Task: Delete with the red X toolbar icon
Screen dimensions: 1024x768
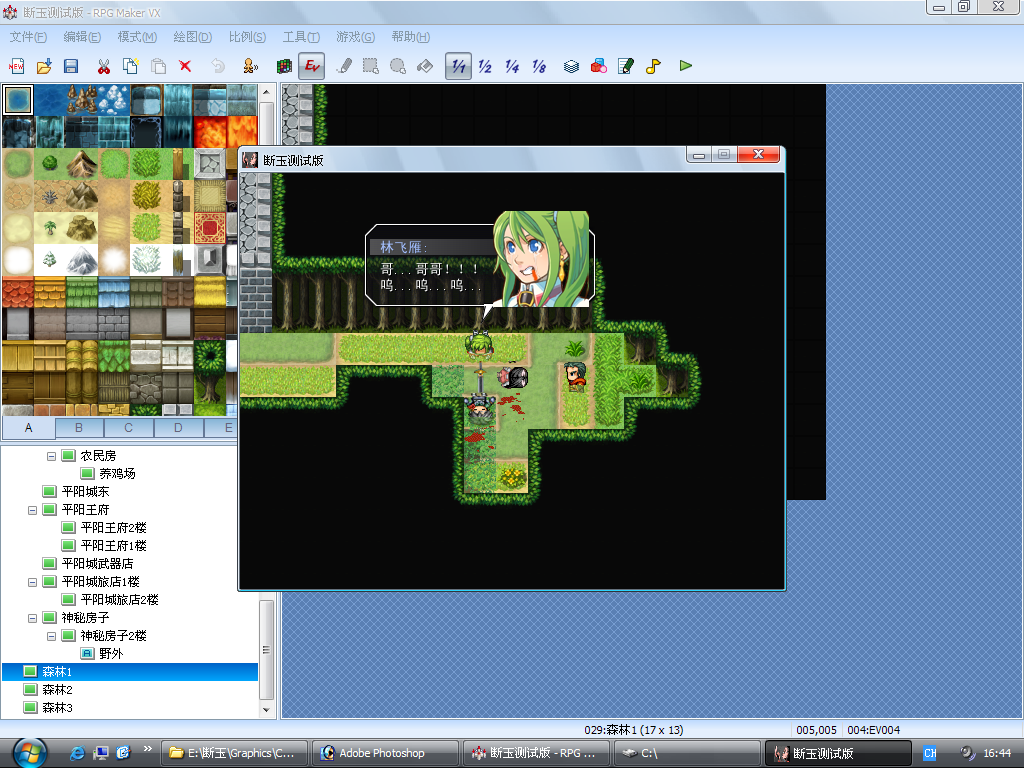Action: coord(185,66)
